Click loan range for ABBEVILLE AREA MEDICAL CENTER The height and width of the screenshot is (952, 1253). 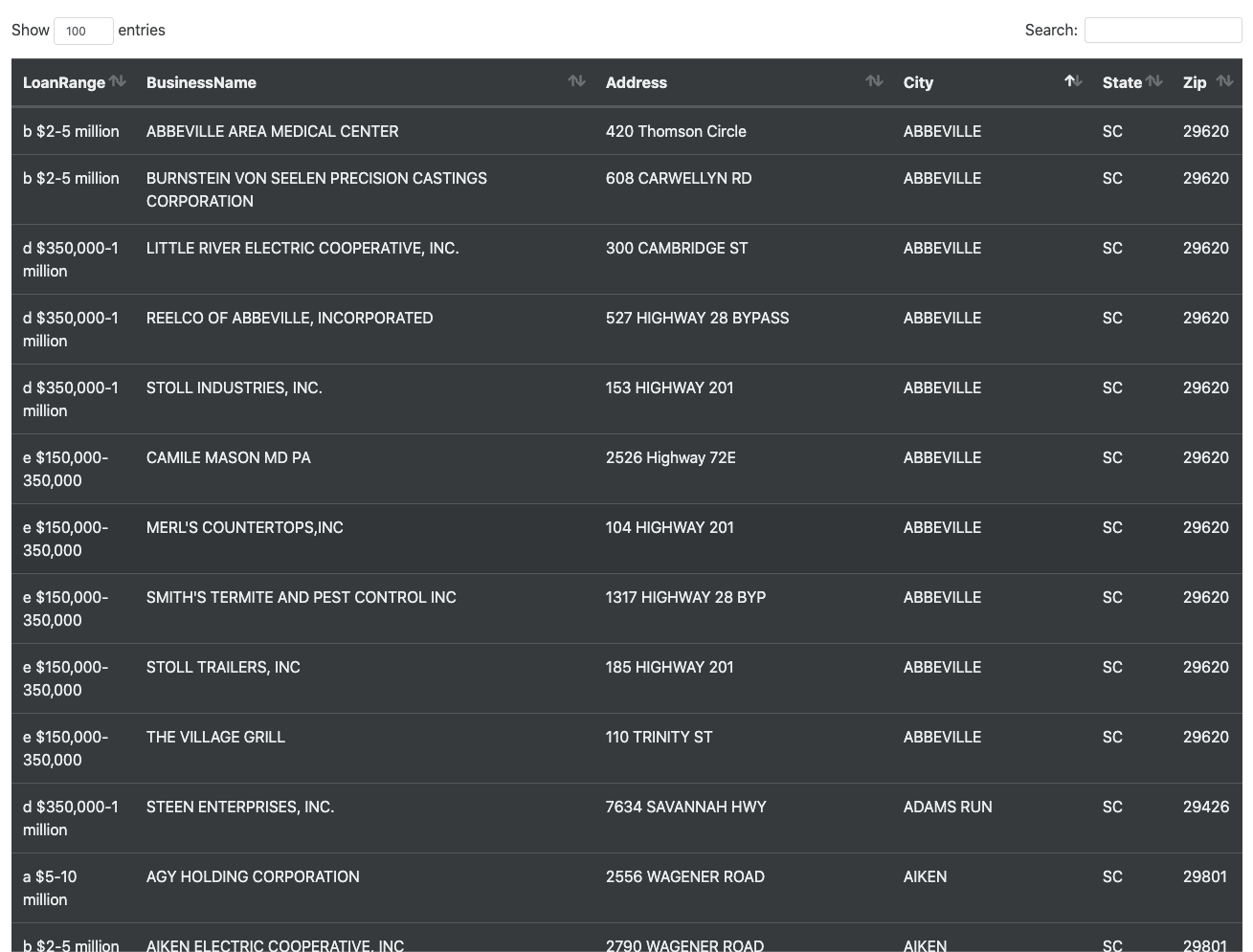71,131
